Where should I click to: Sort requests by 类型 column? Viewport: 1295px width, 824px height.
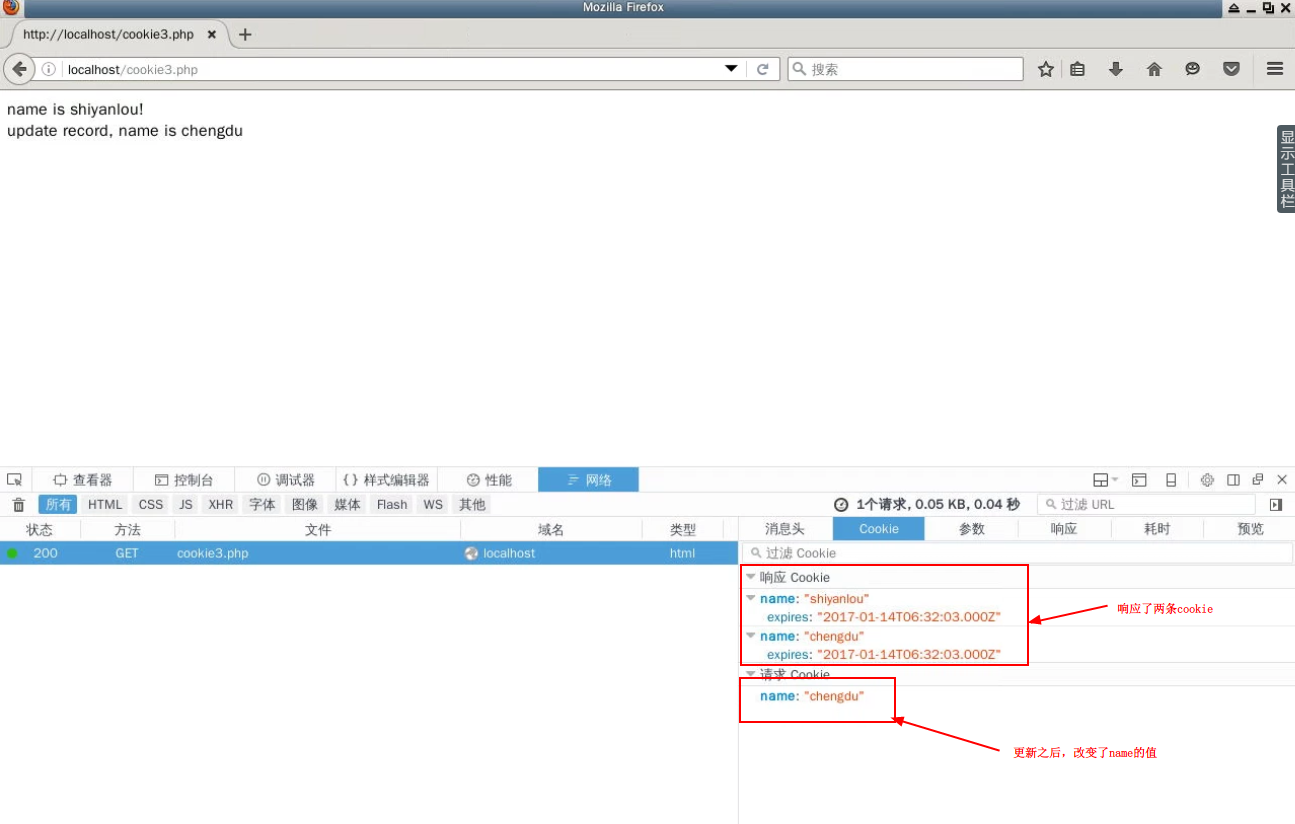tap(683, 530)
